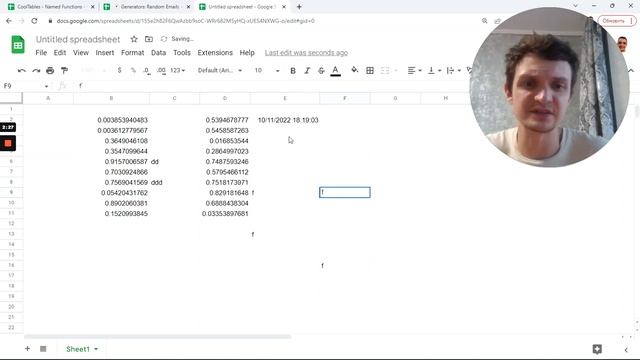Open the Tools menu

[182, 53]
